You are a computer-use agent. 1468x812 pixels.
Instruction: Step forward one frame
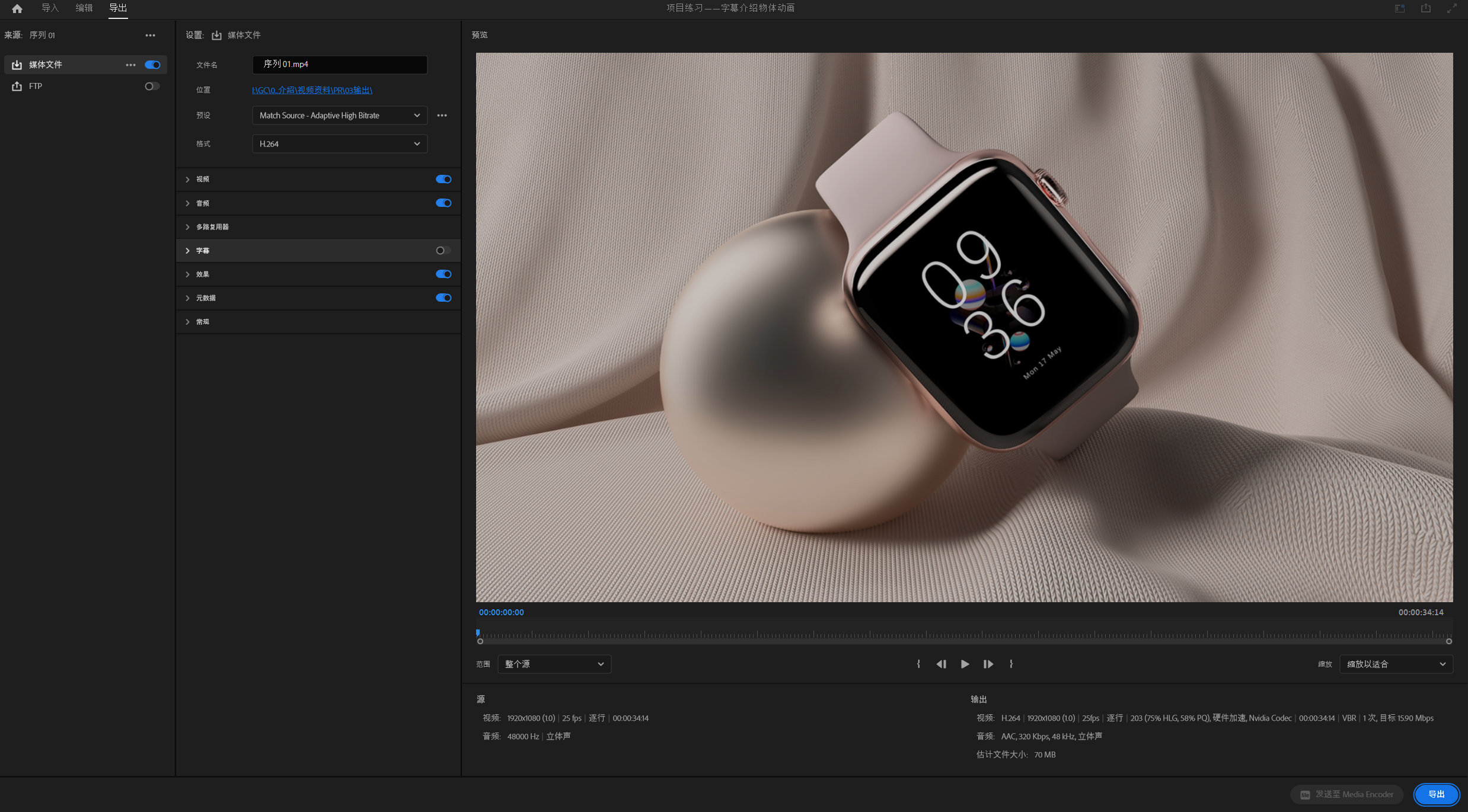click(x=988, y=664)
